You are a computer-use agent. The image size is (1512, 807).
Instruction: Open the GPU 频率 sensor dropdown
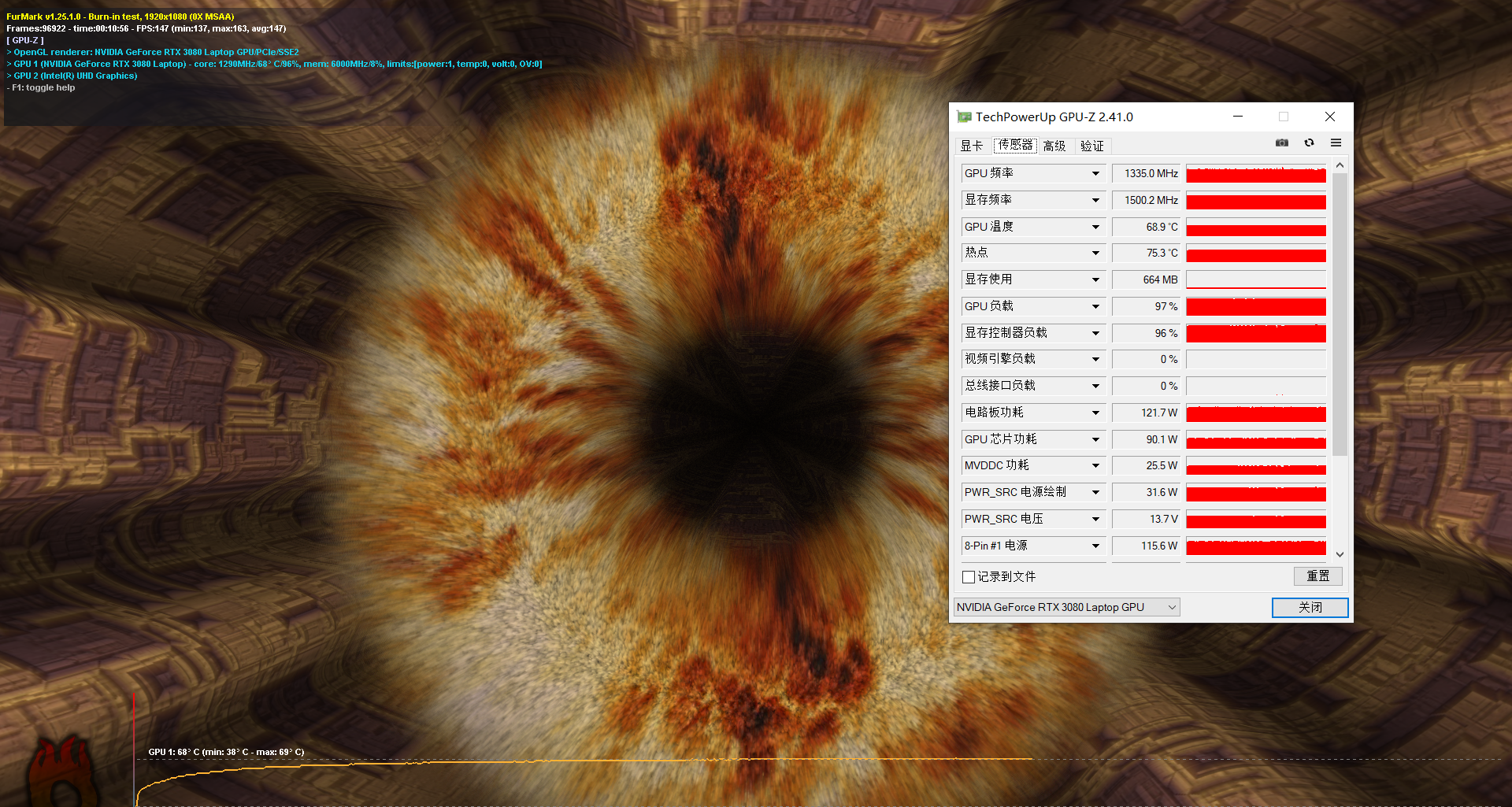pos(1095,173)
